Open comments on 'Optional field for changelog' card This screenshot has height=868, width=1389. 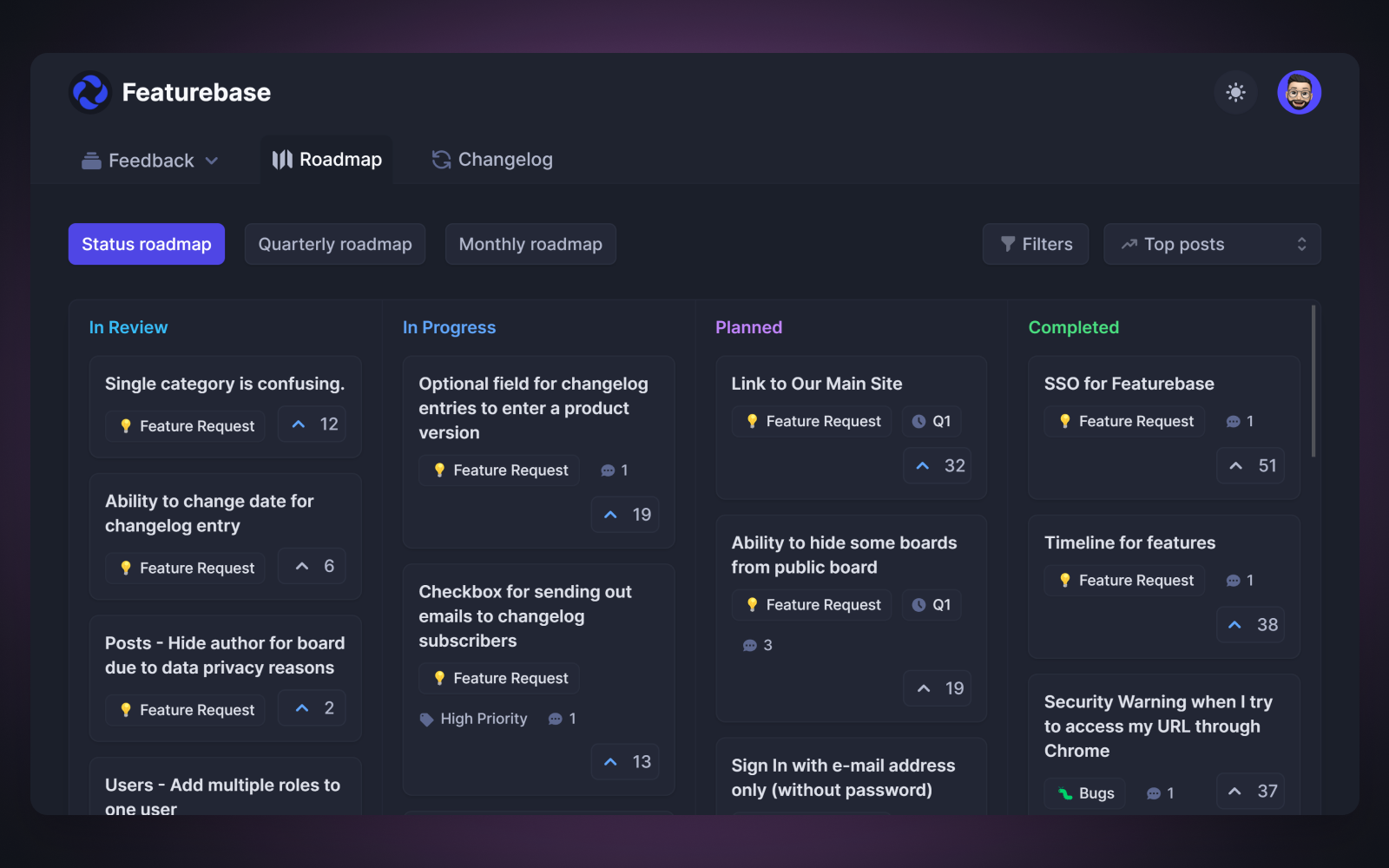pos(615,470)
